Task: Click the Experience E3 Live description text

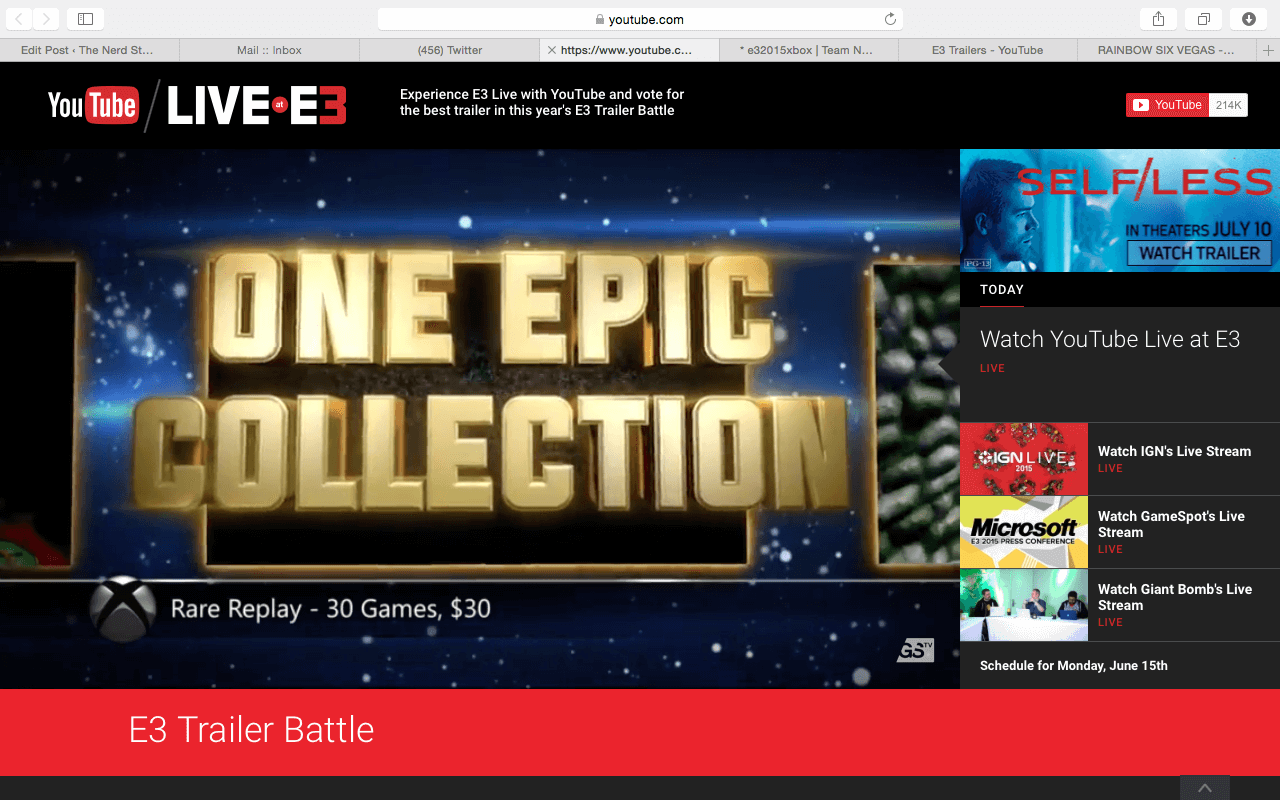Action: [542, 102]
